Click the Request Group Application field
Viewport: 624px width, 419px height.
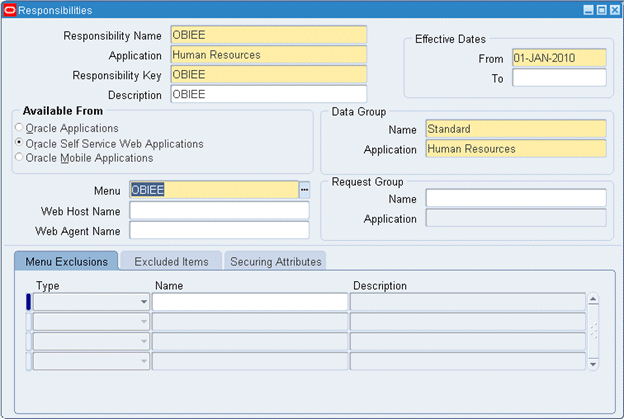(516, 218)
